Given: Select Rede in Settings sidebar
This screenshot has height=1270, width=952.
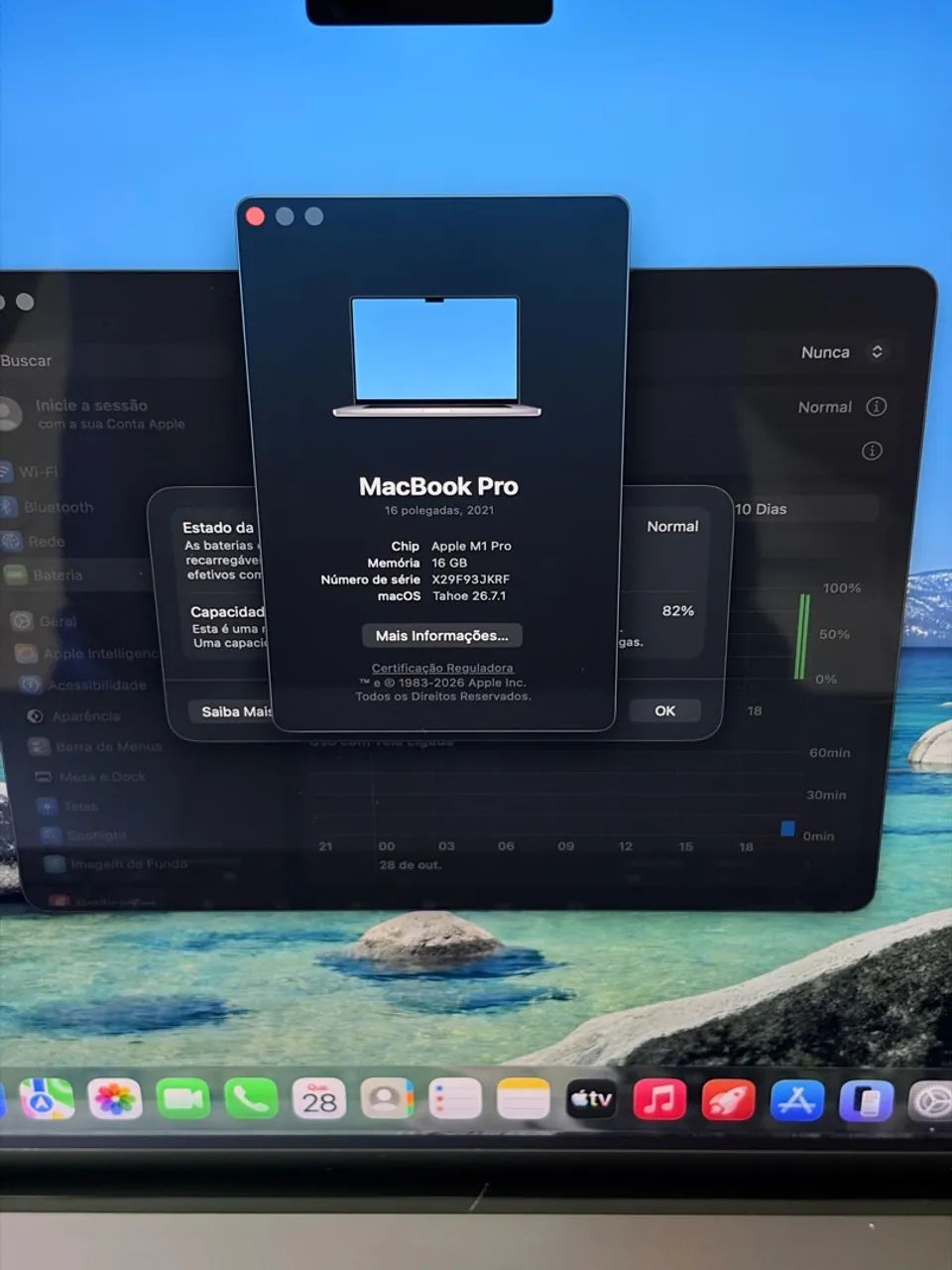Looking at the screenshot, I should click(x=36, y=541).
